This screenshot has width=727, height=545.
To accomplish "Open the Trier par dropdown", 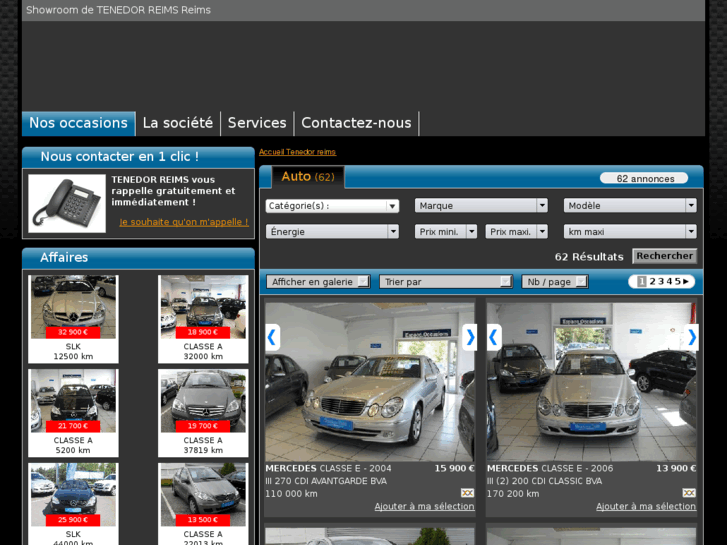I will click(446, 282).
